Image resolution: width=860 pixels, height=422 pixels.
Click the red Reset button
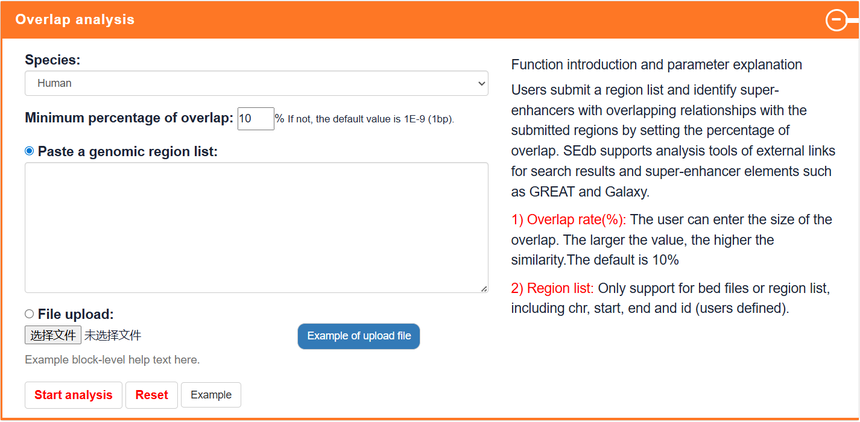pyautogui.click(x=152, y=395)
